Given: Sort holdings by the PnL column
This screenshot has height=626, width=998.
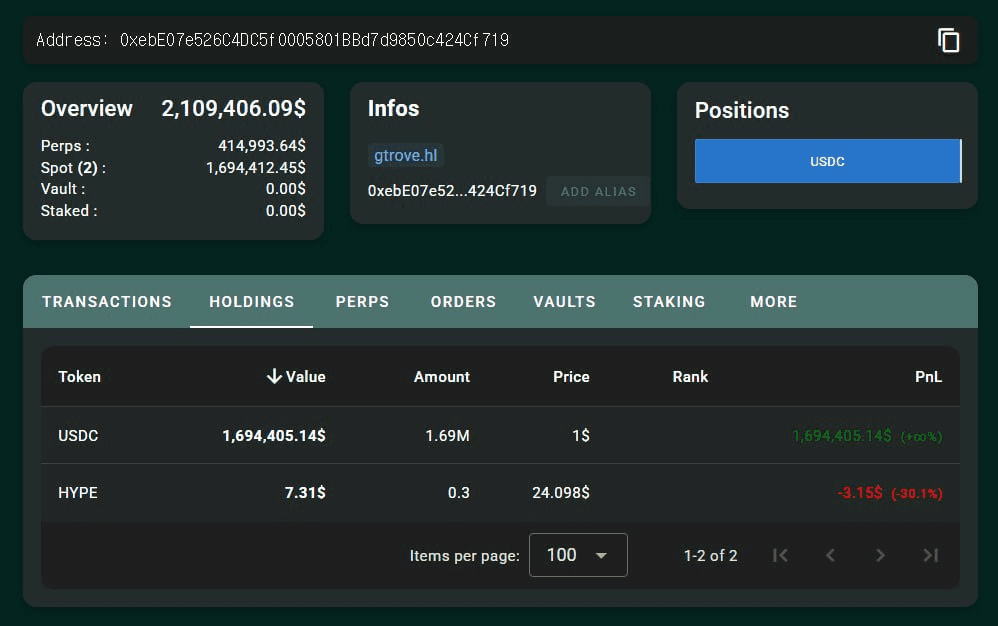Looking at the screenshot, I should (x=927, y=377).
